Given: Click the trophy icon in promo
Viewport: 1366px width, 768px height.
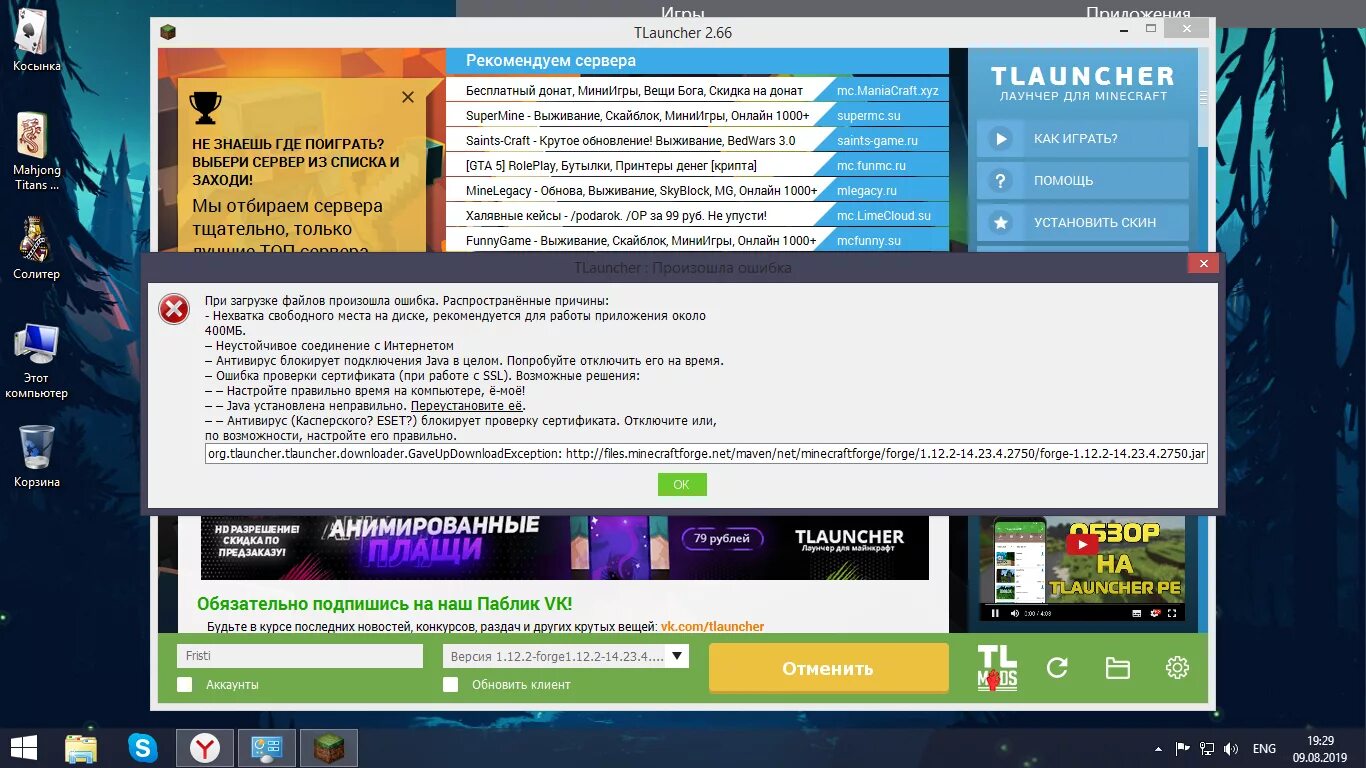Looking at the screenshot, I should tap(205, 106).
